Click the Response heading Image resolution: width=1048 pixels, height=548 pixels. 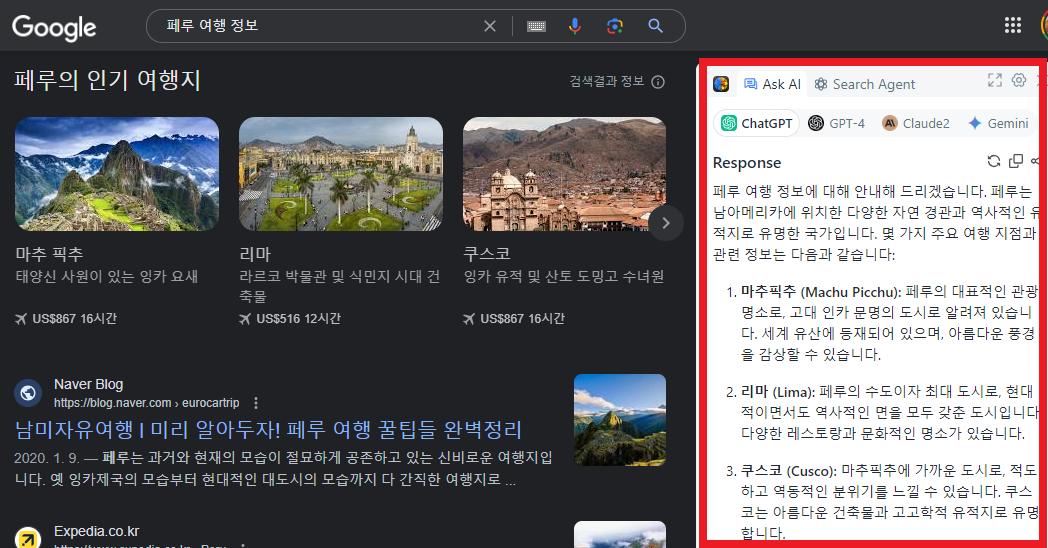(x=747, y=162)
